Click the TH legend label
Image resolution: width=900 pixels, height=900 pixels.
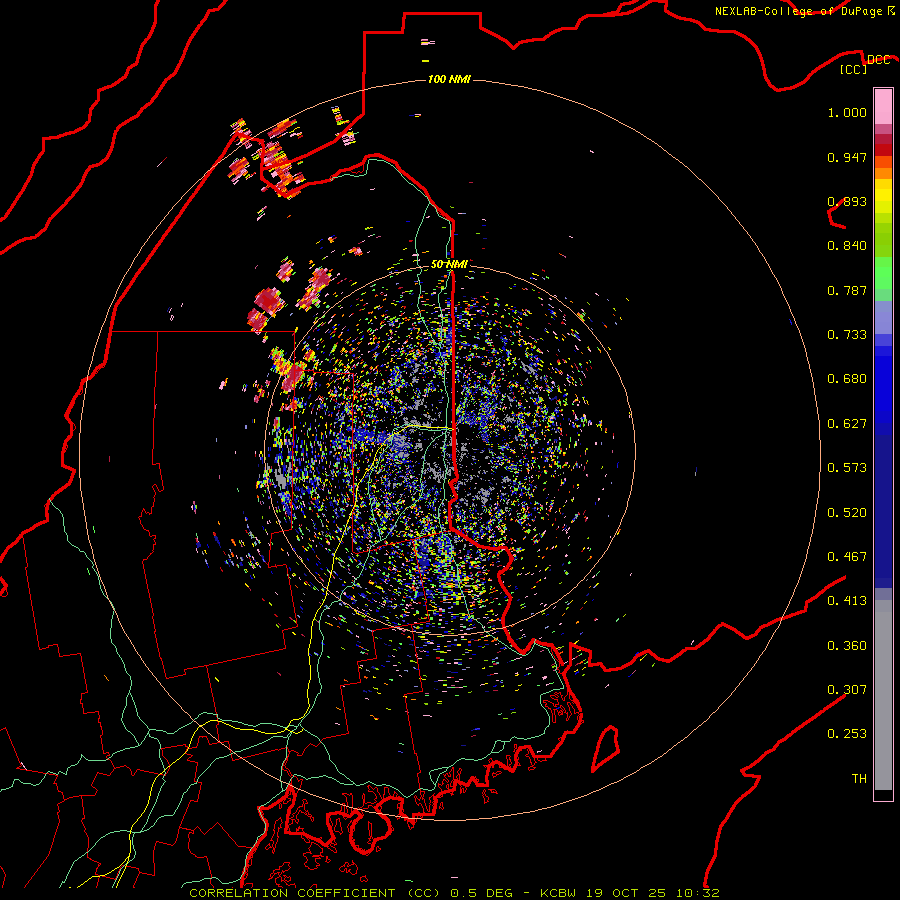point(859,779)
